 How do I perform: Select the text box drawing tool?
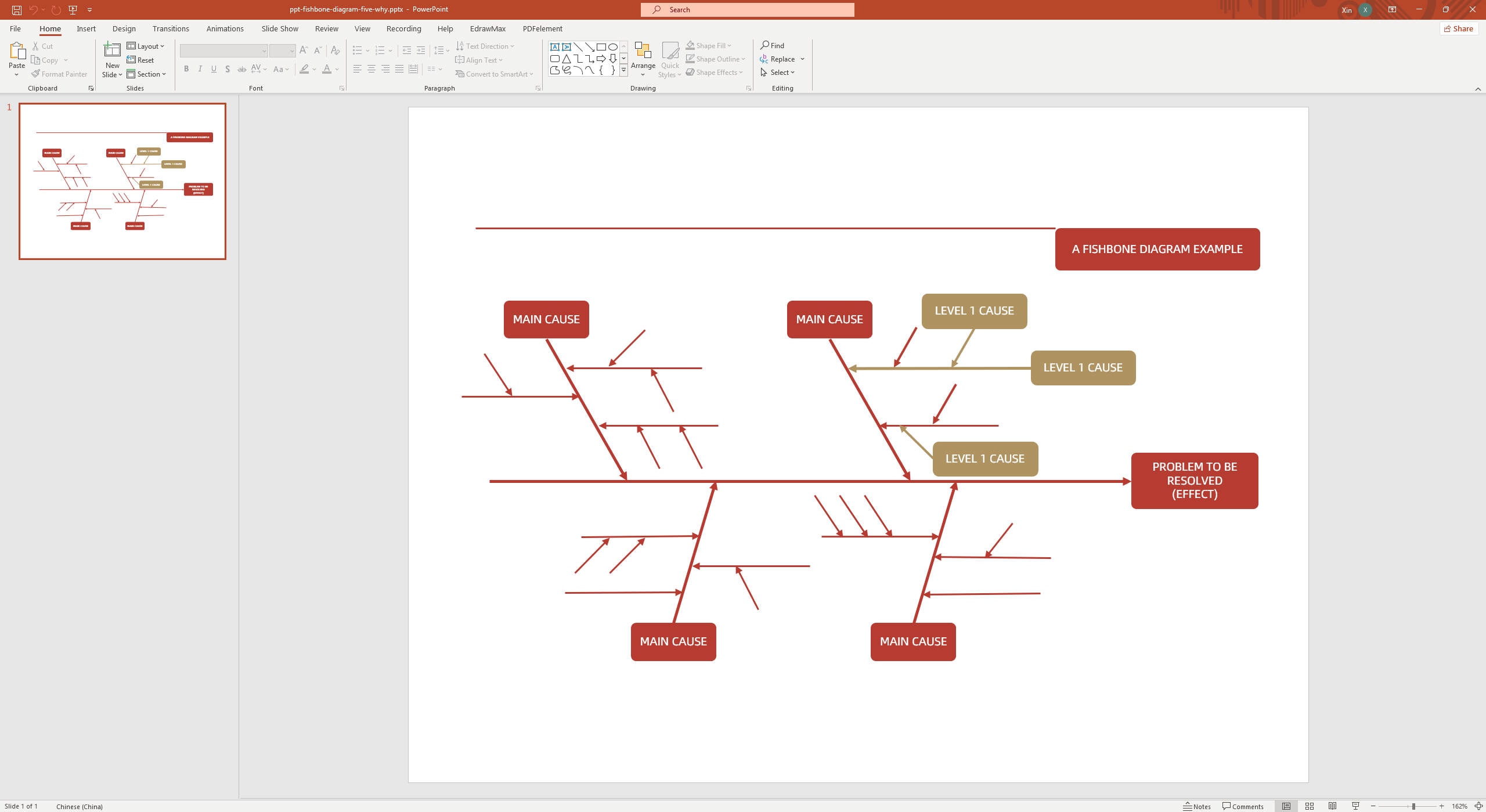click(555, 46)
